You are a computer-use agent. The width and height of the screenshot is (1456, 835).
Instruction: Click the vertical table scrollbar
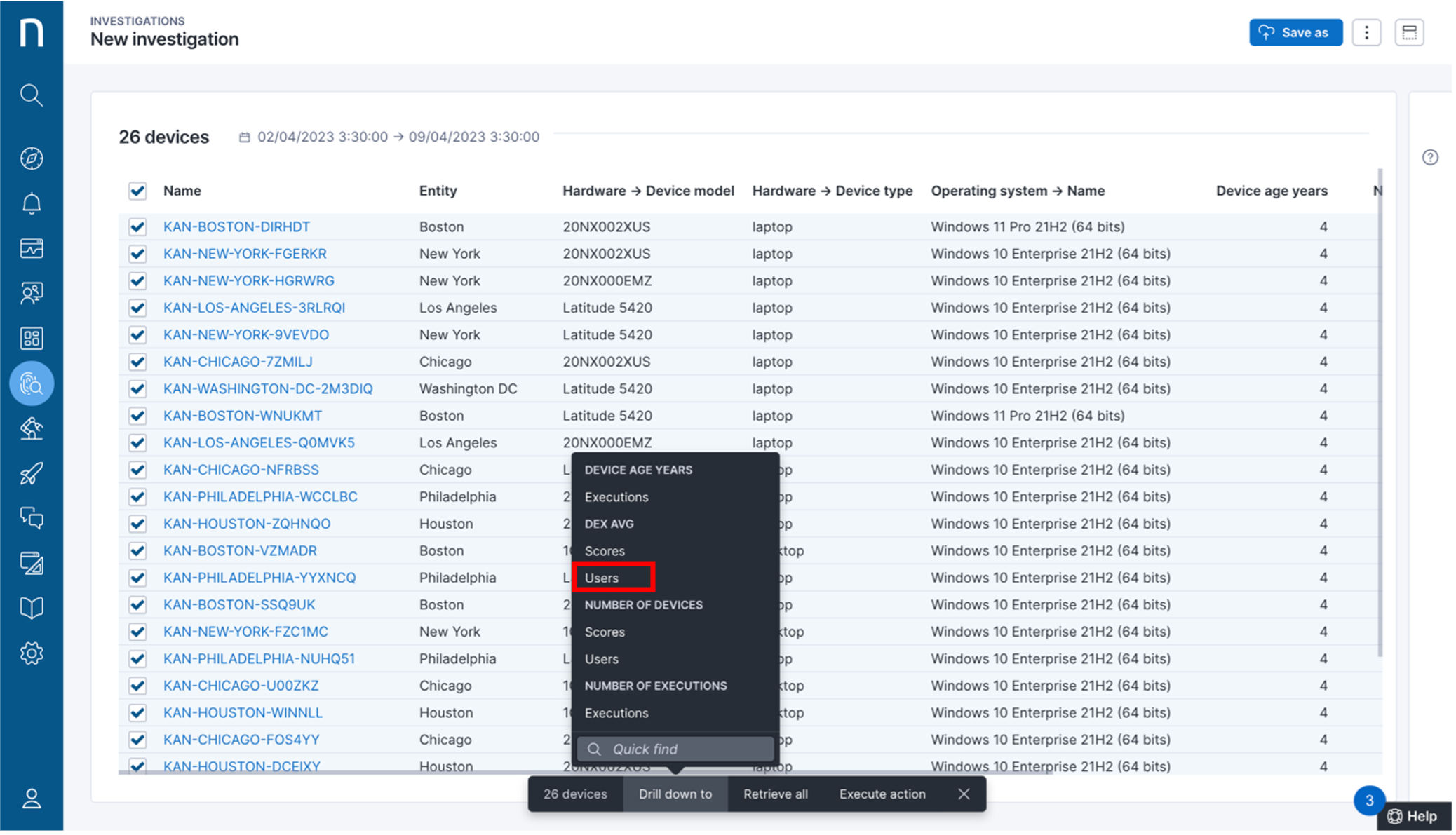point(1380,412)
